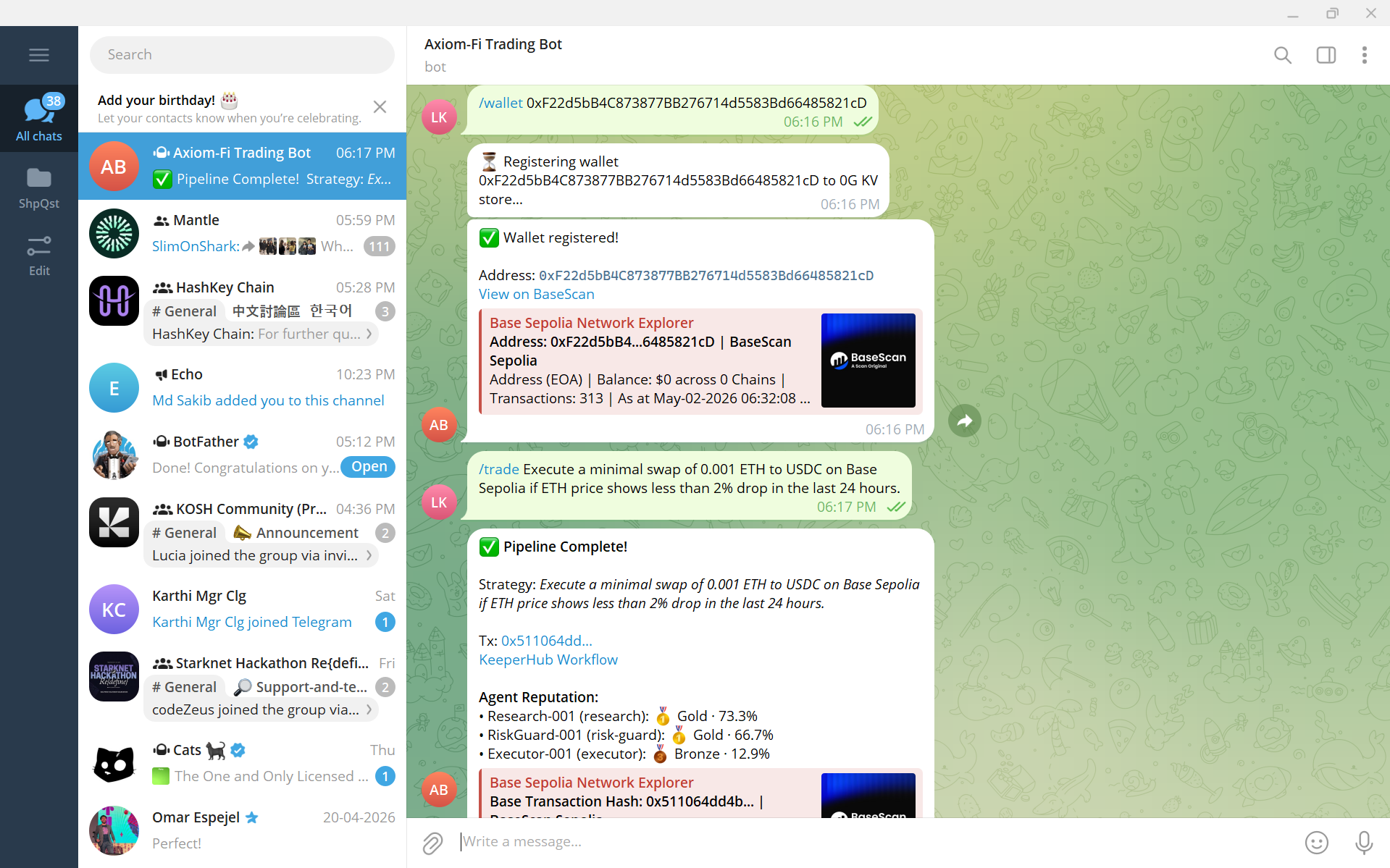Open the Karthi Mgr Clg chat

pyautogui.click(x=242, y=609)
